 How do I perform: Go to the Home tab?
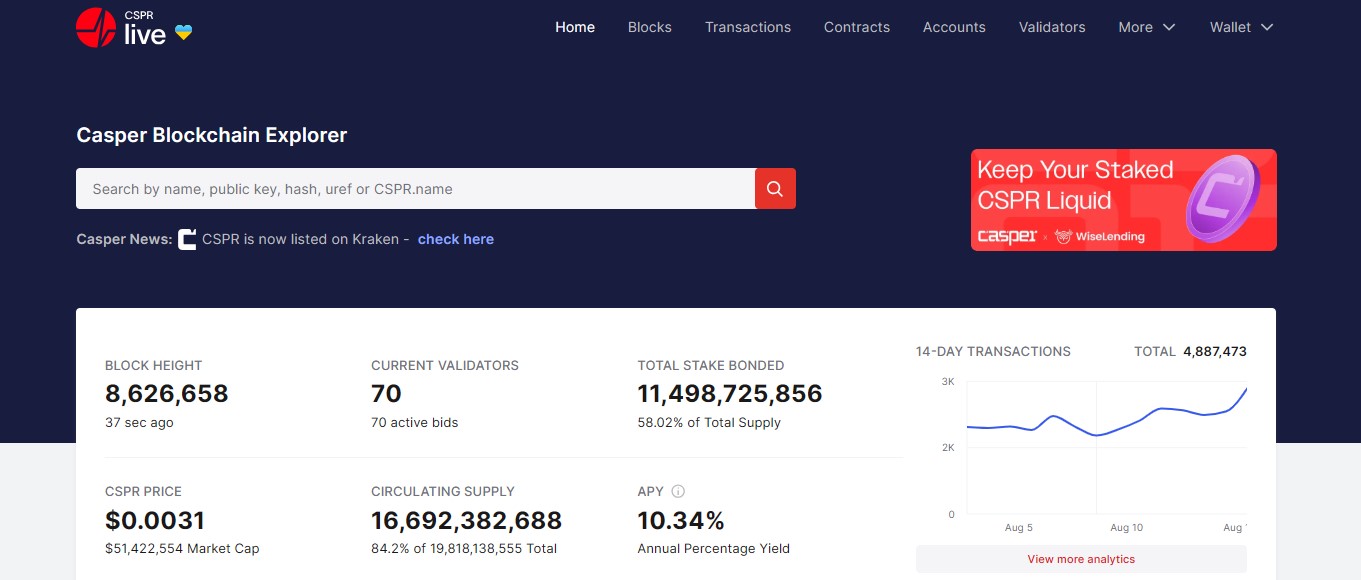(575, 27)
